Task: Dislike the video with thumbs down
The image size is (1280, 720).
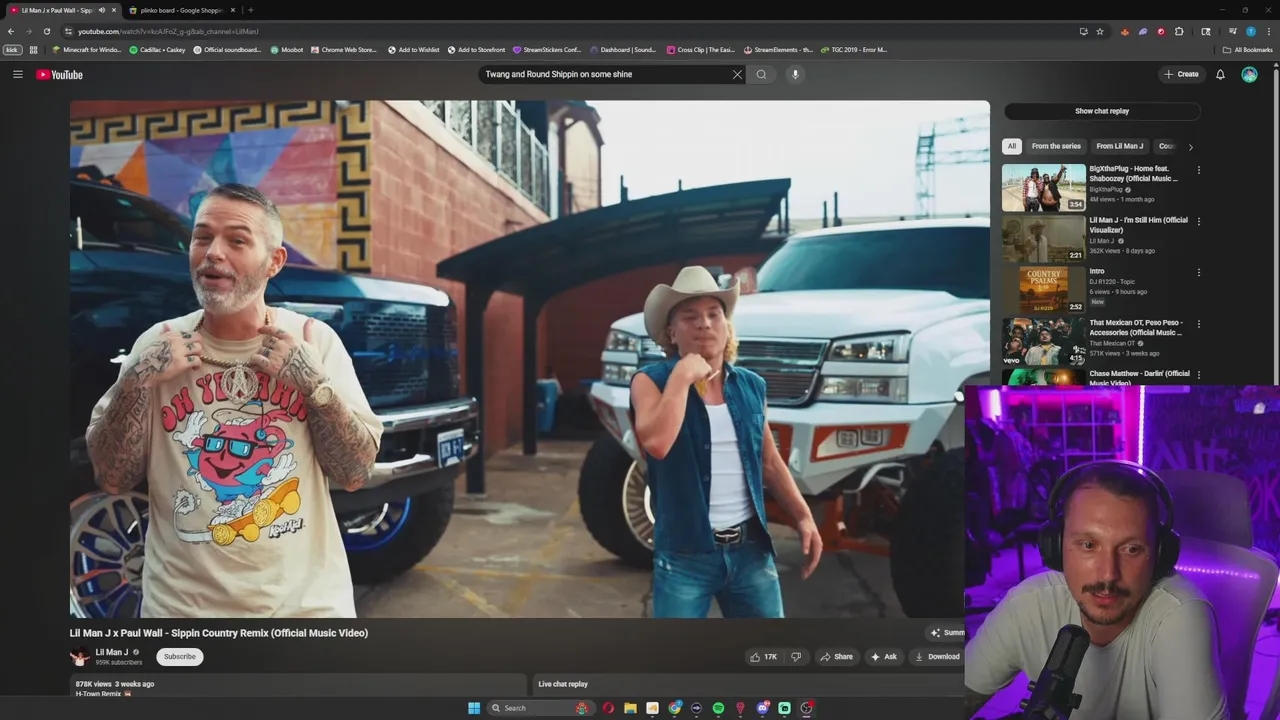Action: click(x=796, y=657)
